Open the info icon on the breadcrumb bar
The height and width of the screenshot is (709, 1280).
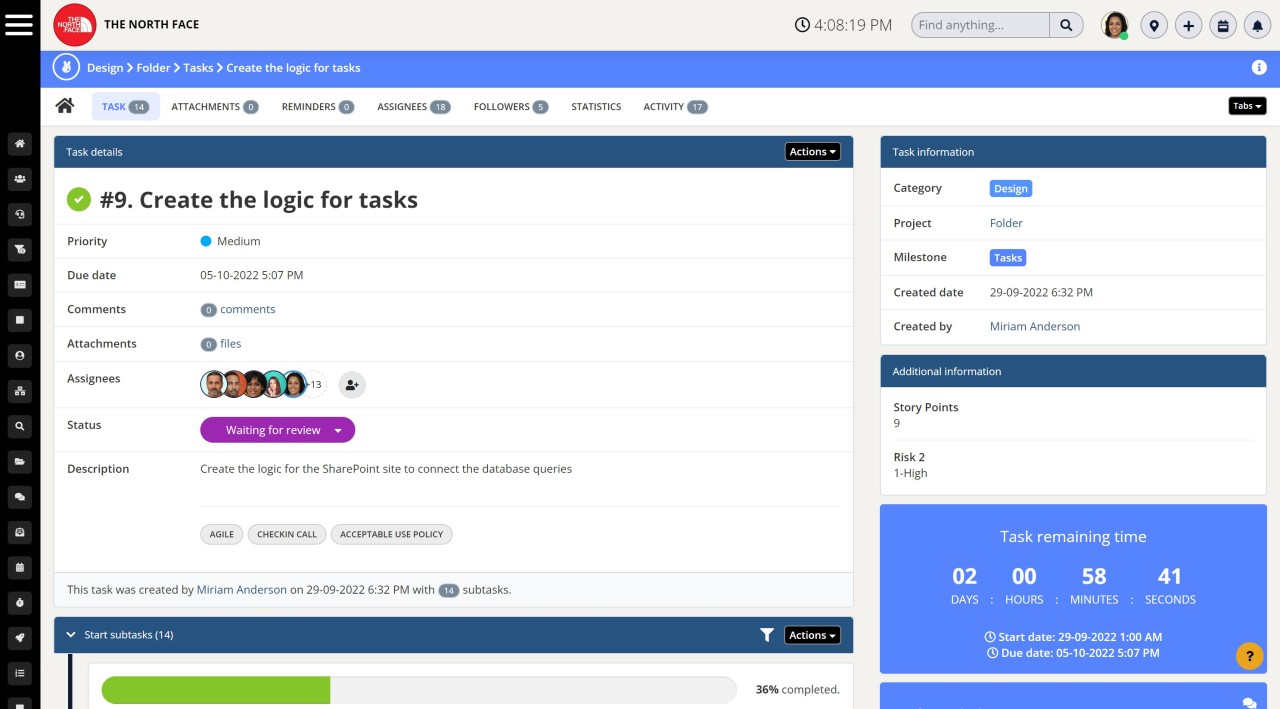[1259, 67]
